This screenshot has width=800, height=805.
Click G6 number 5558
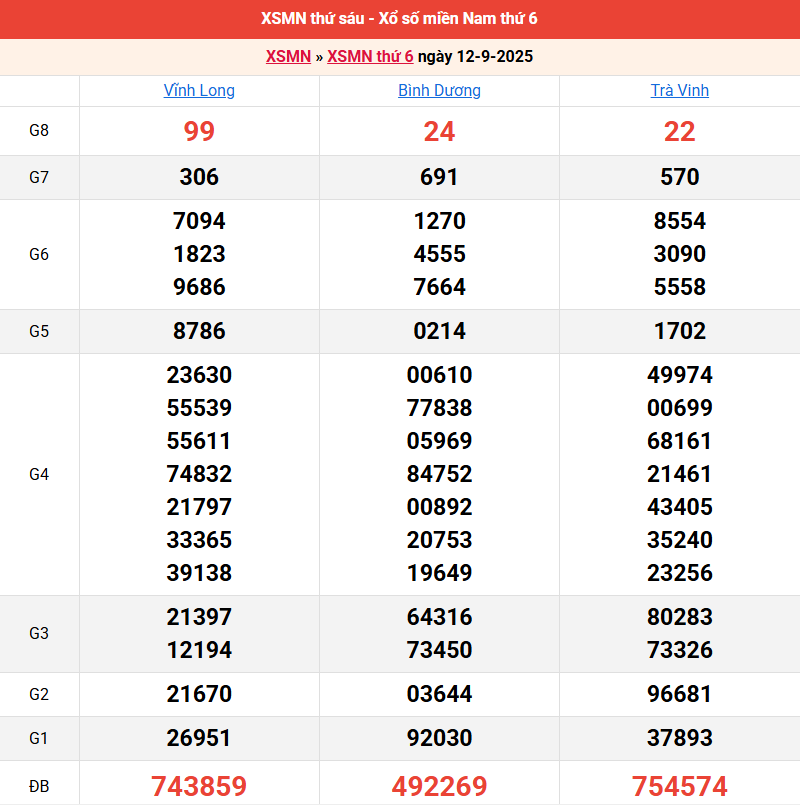[680, 287]
